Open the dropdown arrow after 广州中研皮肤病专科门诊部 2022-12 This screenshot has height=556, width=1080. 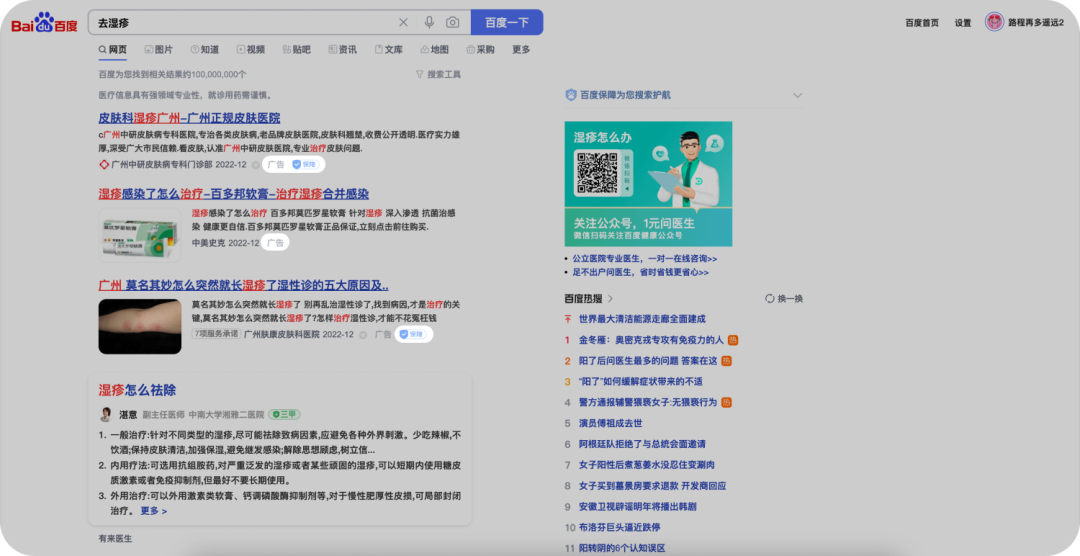click(256, 165)
